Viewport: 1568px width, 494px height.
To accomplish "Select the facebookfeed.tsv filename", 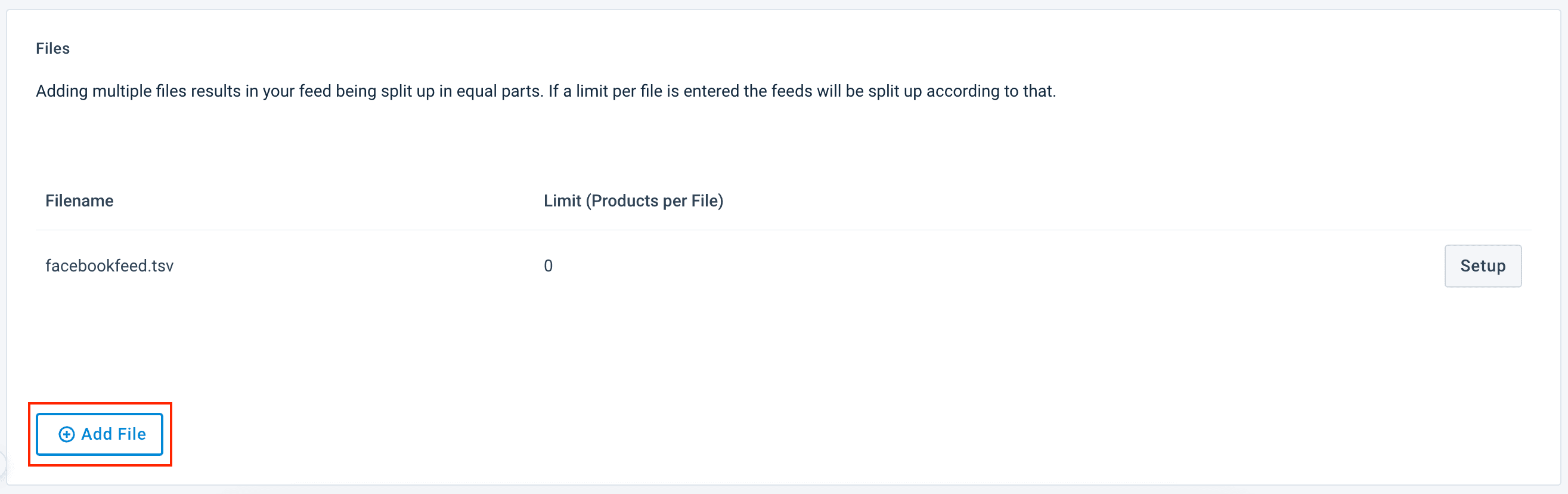I will coord(110,265).
